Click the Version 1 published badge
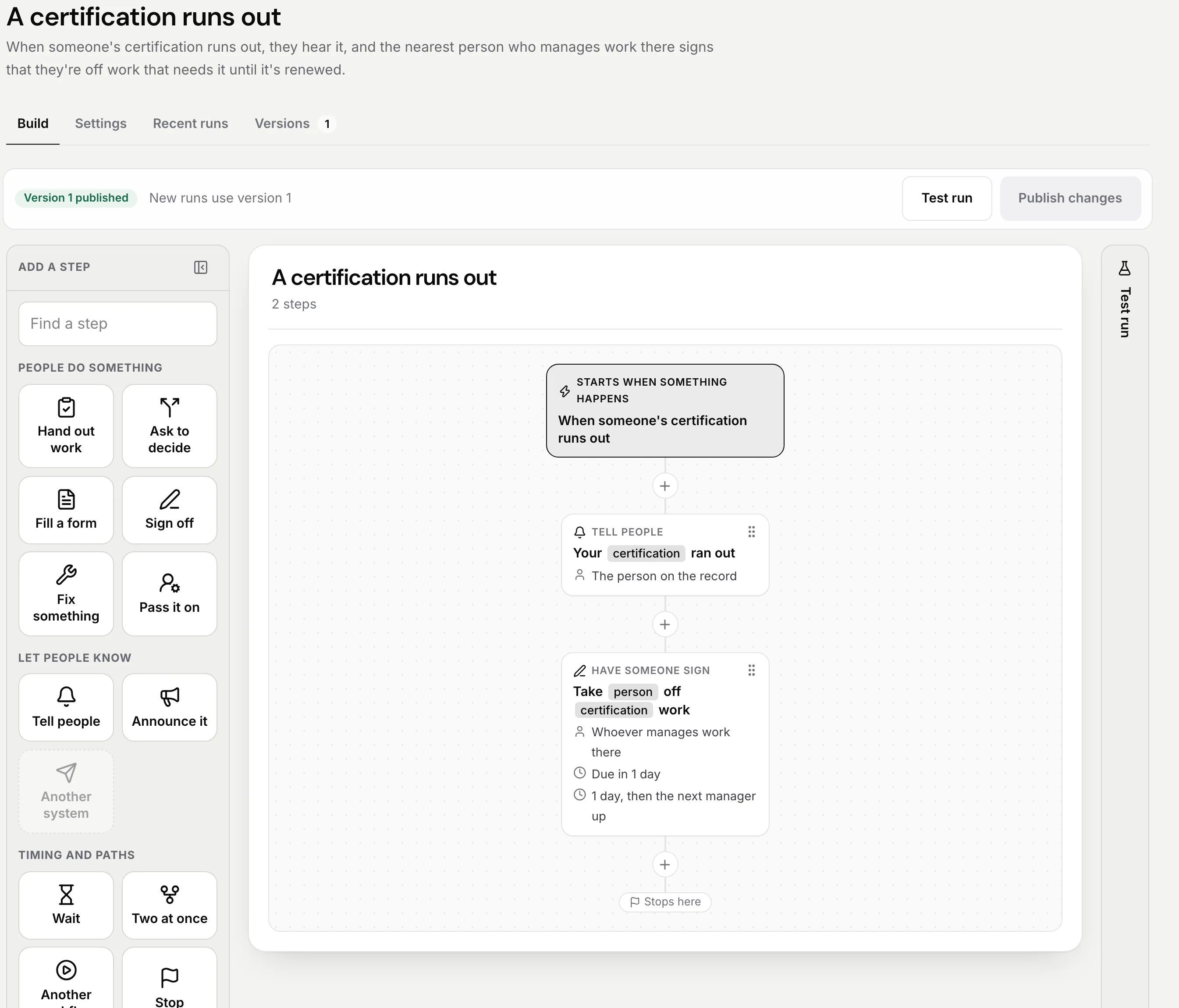 point(76,198)
